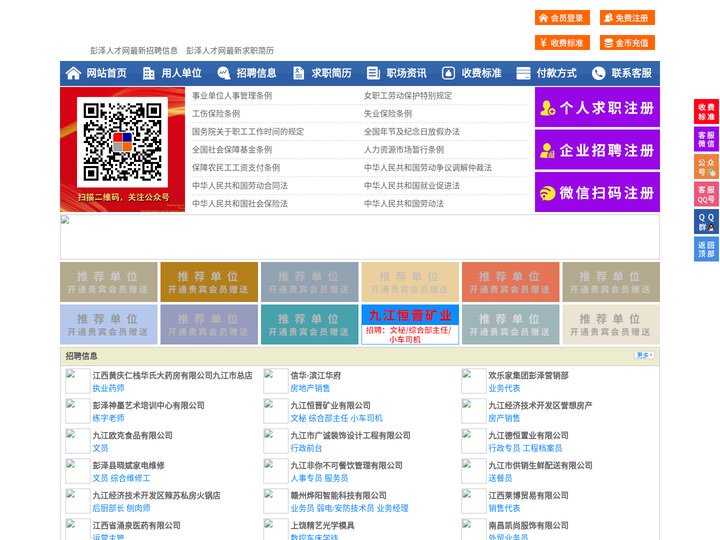Image resolution: width=720 pixels, height=540 pixels.
Task: Open the 文秘 综合部主任 小车司机 job link
Action: (336, 418)
